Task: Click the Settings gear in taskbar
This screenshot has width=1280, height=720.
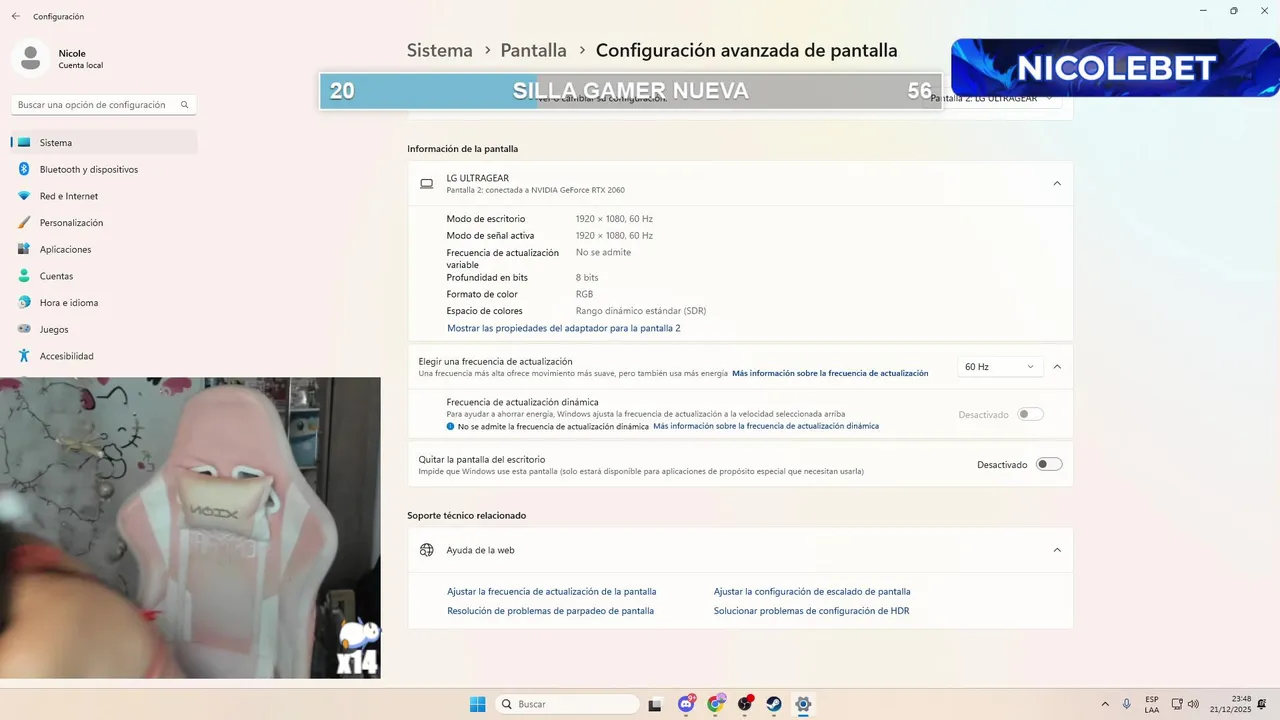Action: click(803, 704)
